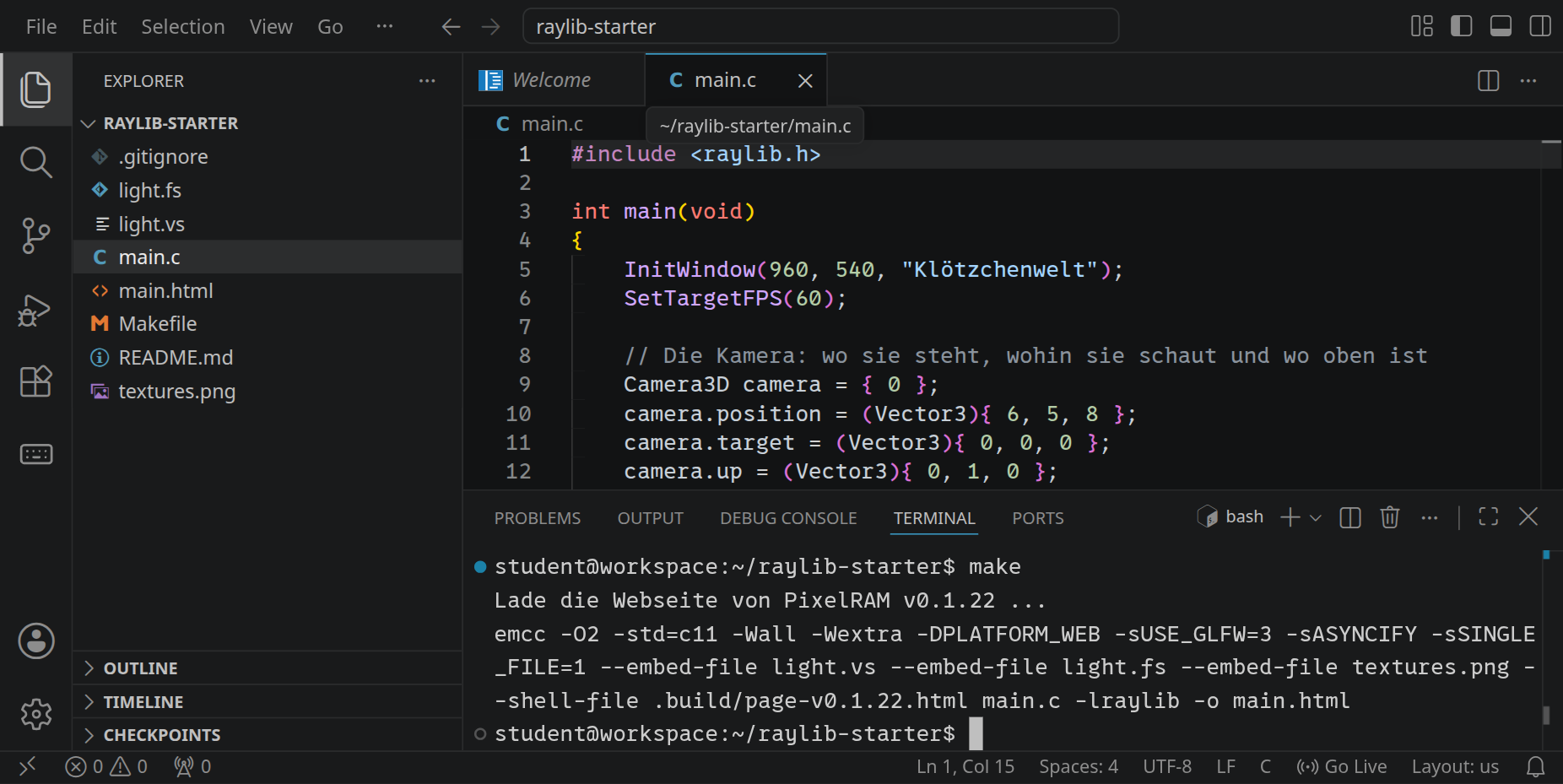Open the Selection menu

[183, 27]
